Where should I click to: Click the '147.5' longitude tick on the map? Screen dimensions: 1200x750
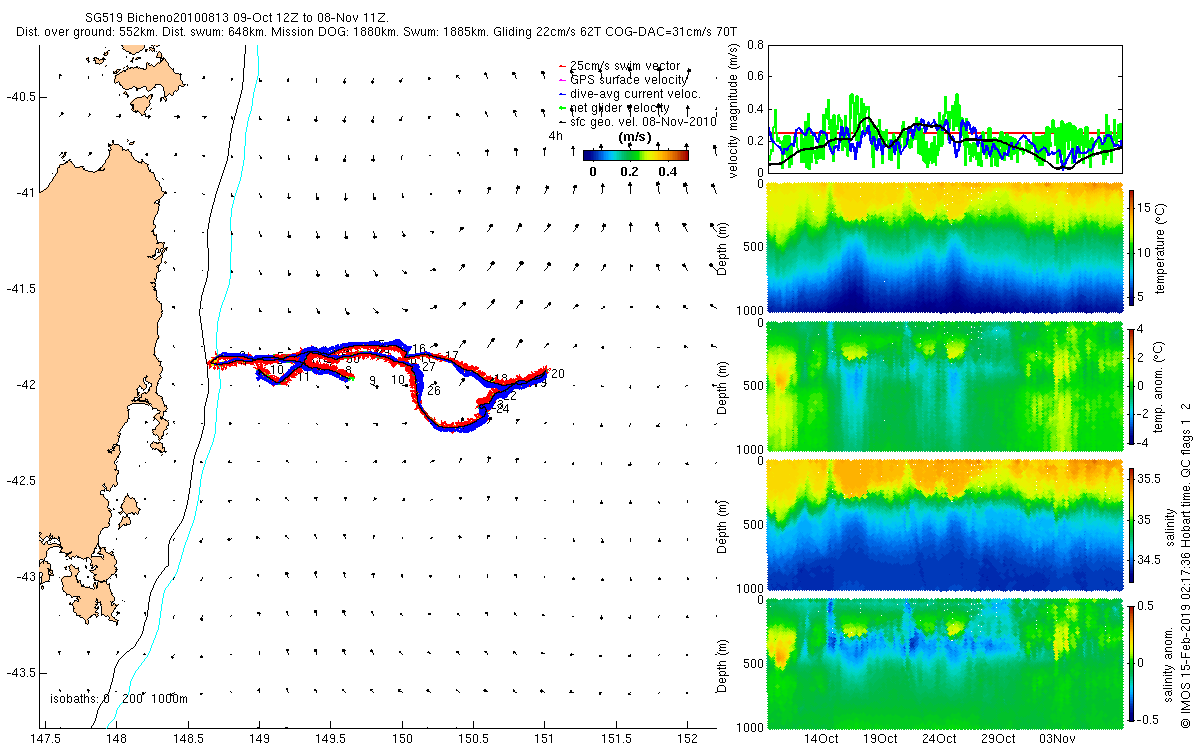click(x=45, y=738)
